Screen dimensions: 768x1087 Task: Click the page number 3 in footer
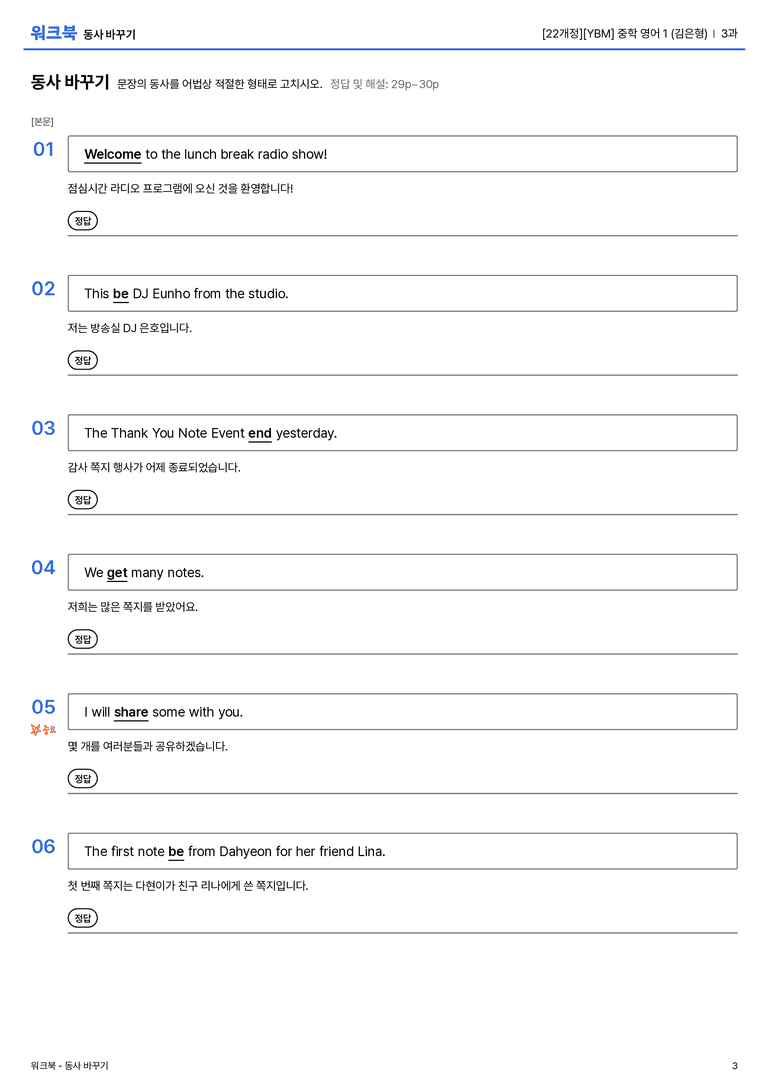coord(735,1066)
